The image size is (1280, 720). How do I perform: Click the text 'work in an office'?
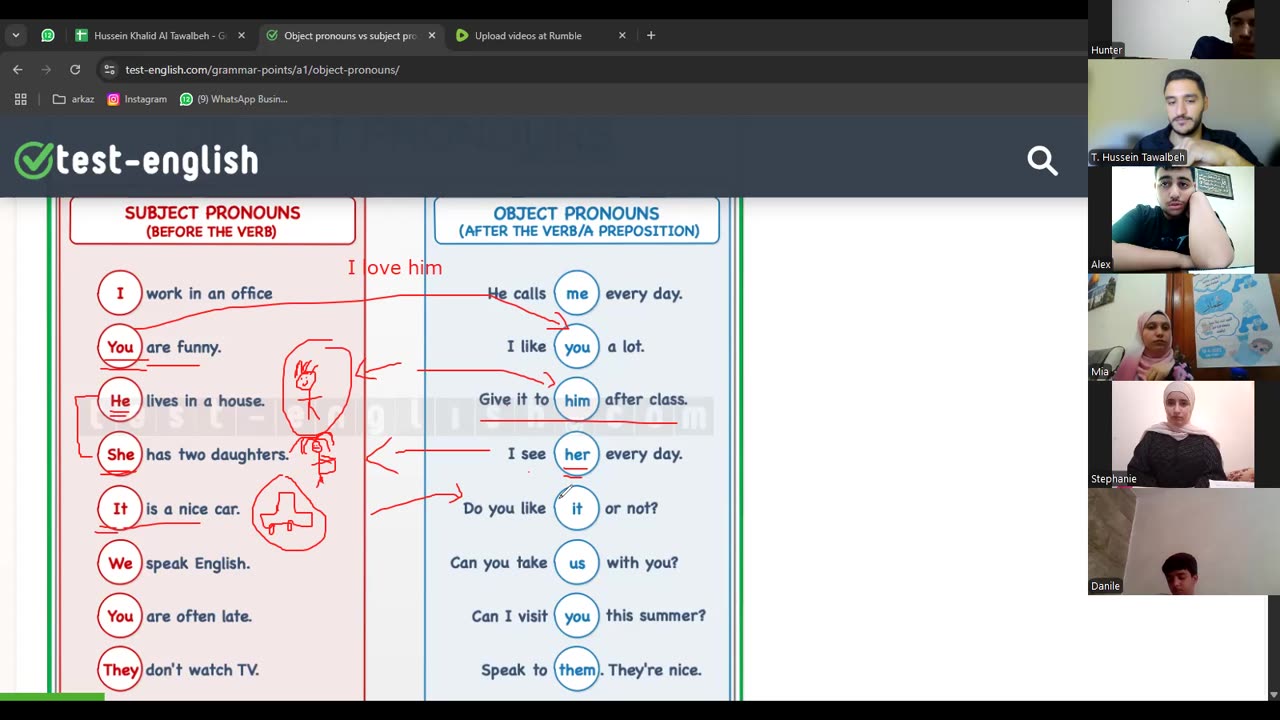[x=209, y=293]
